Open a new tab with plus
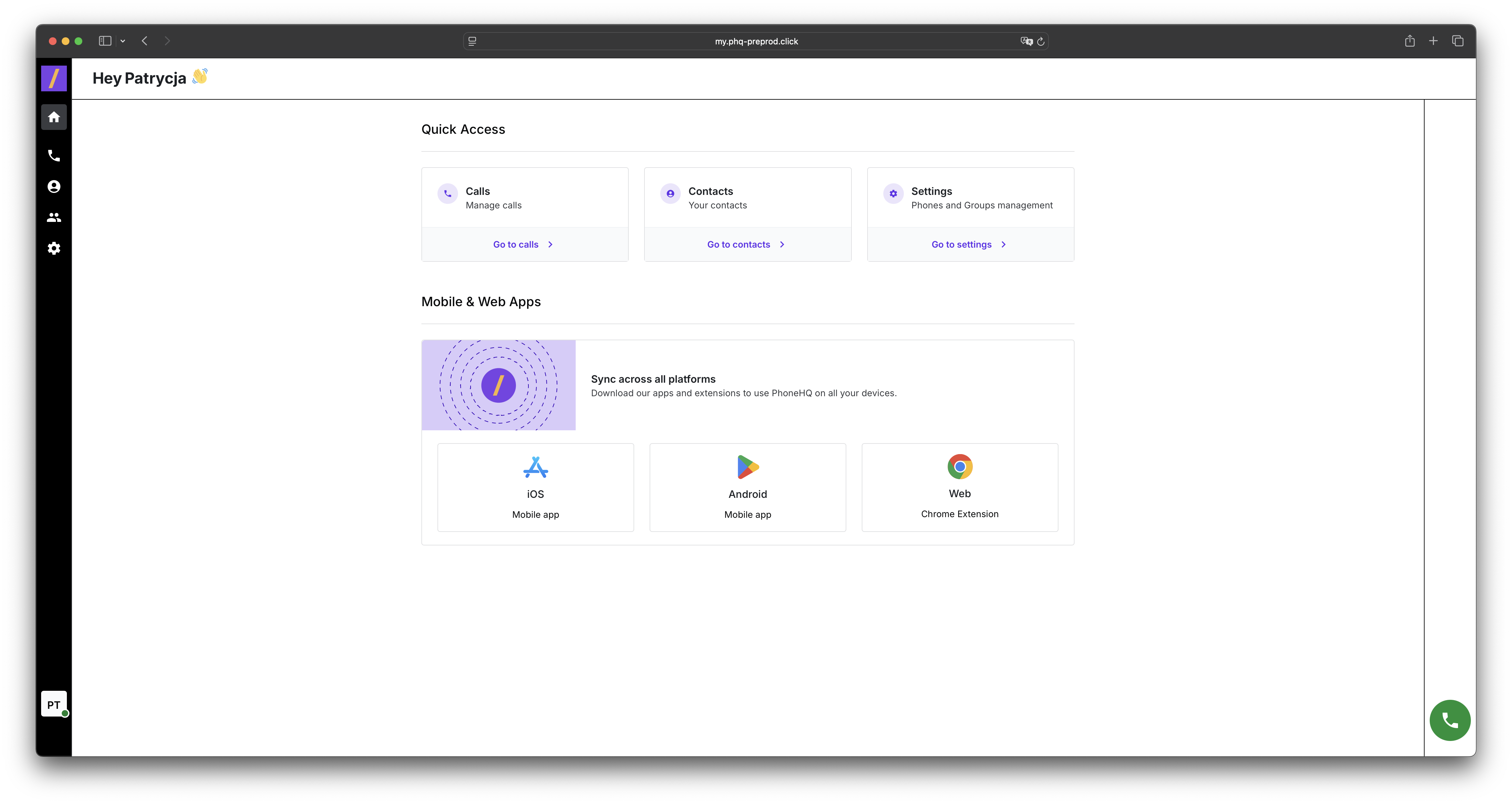This screenshot has width=1512, height=804. tap(1433, 41)
